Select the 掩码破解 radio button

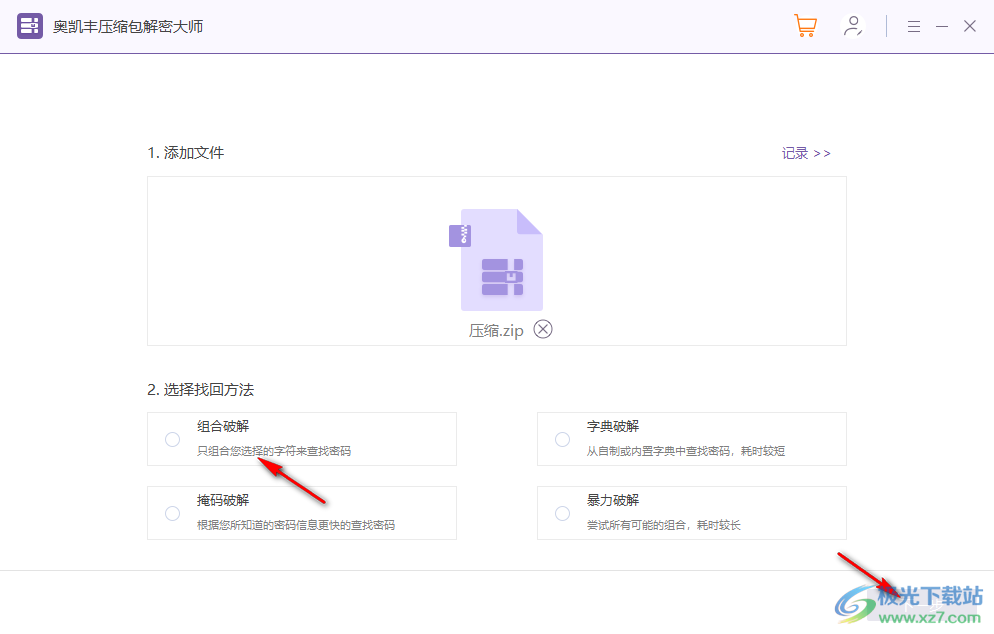pos(172,514)
